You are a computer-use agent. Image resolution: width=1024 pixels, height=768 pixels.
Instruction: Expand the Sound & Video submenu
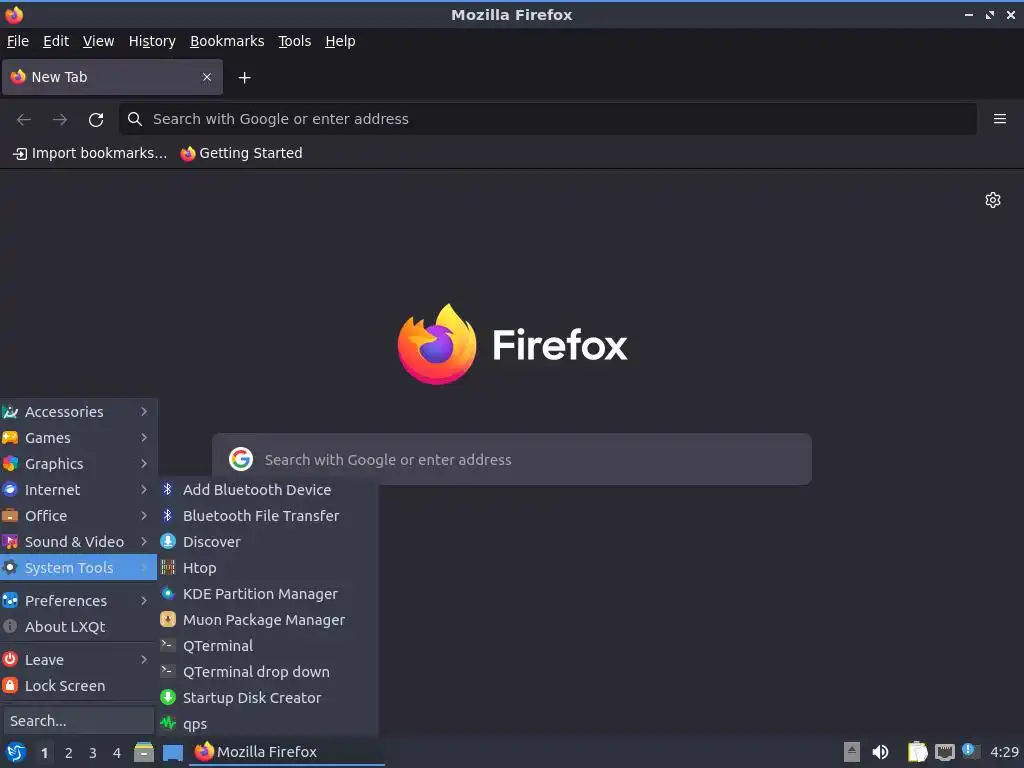[x=78, y=542]
